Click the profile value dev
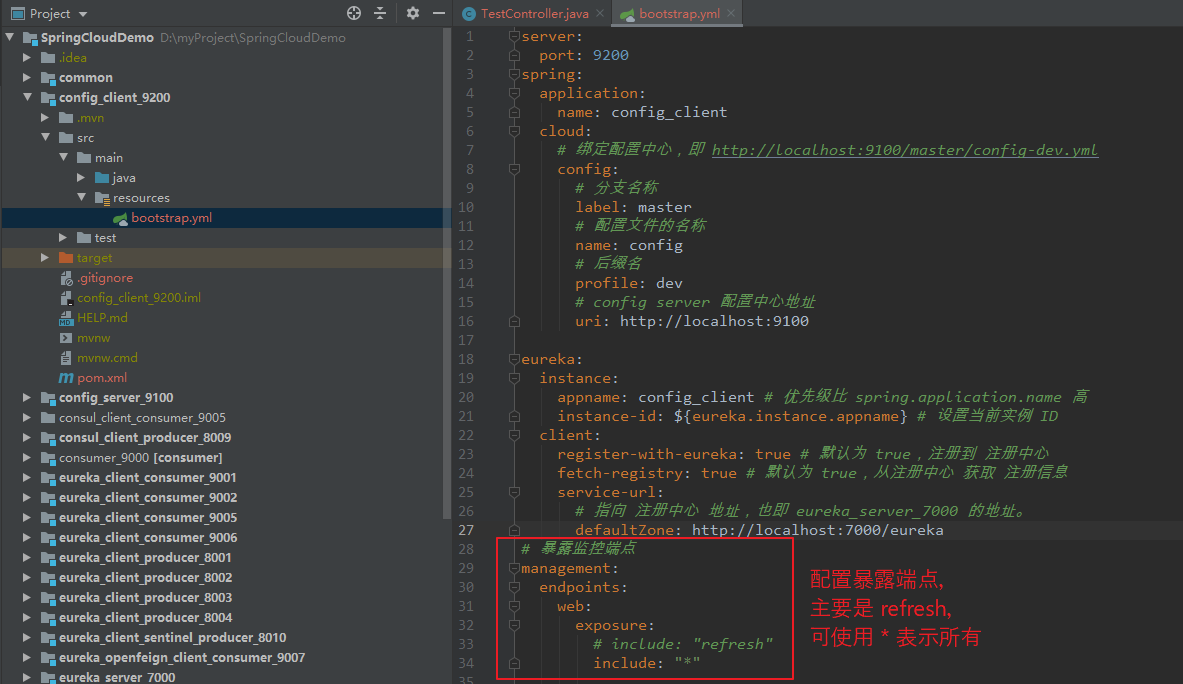 tap(669, 284)
